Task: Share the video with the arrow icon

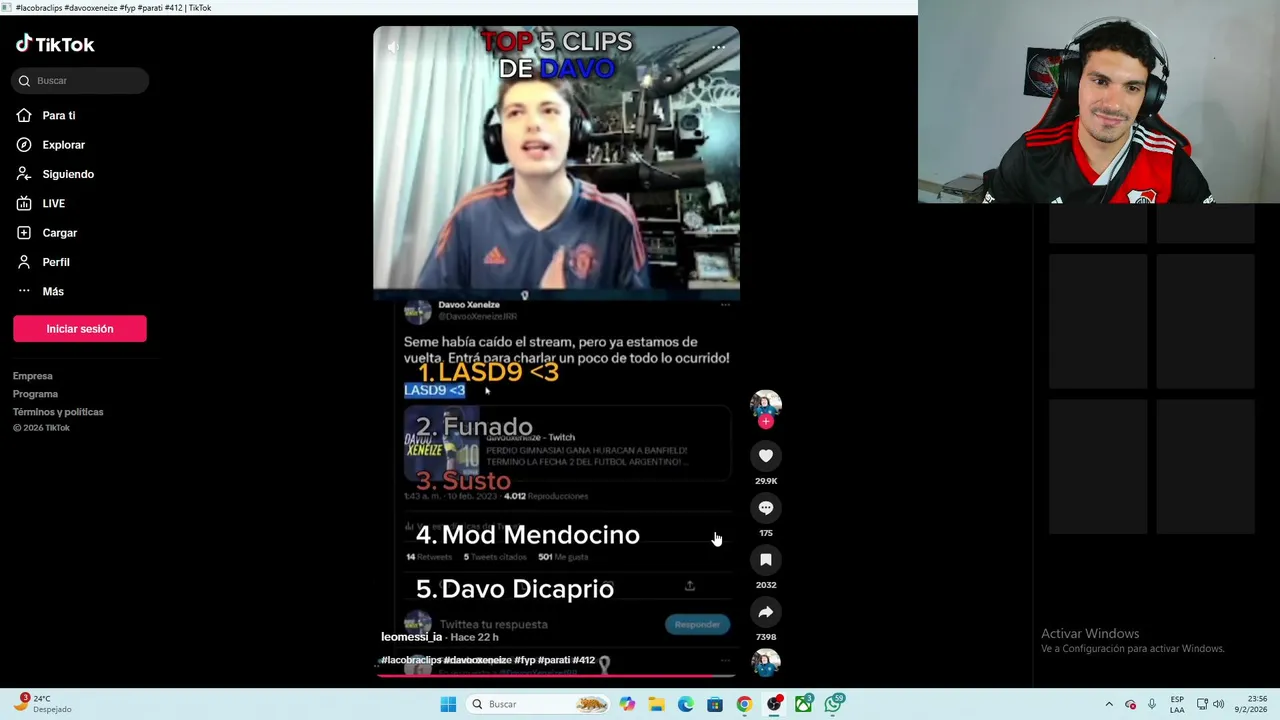Action: tap(766, 612)
